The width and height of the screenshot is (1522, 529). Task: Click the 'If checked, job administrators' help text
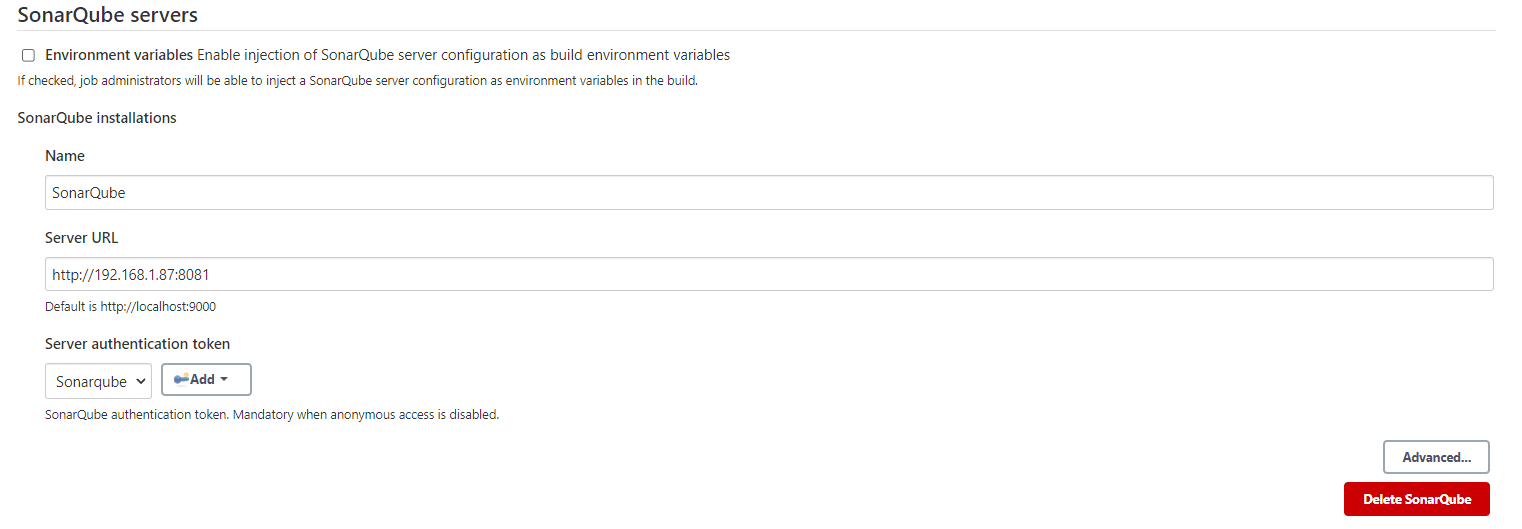coord(357,81)
